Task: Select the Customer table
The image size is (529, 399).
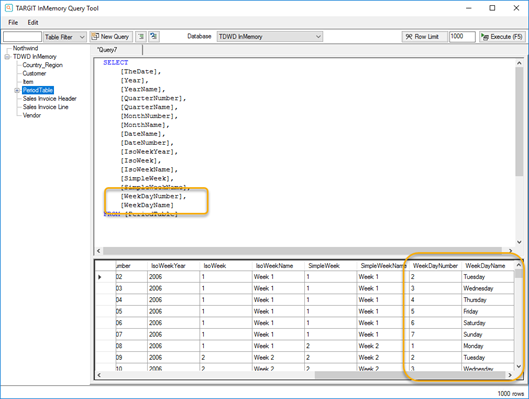Action: click(34, 74)
